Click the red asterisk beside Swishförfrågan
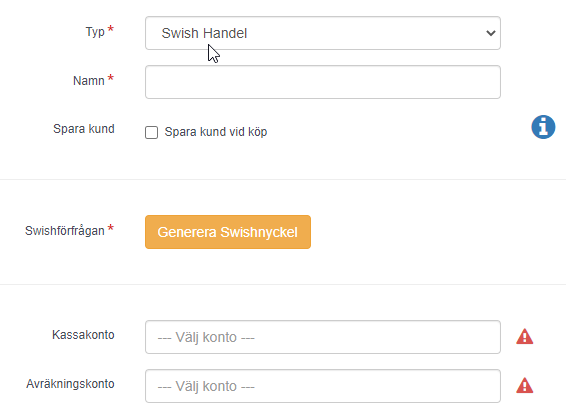566x408 pixels. [x=111, y=228]
